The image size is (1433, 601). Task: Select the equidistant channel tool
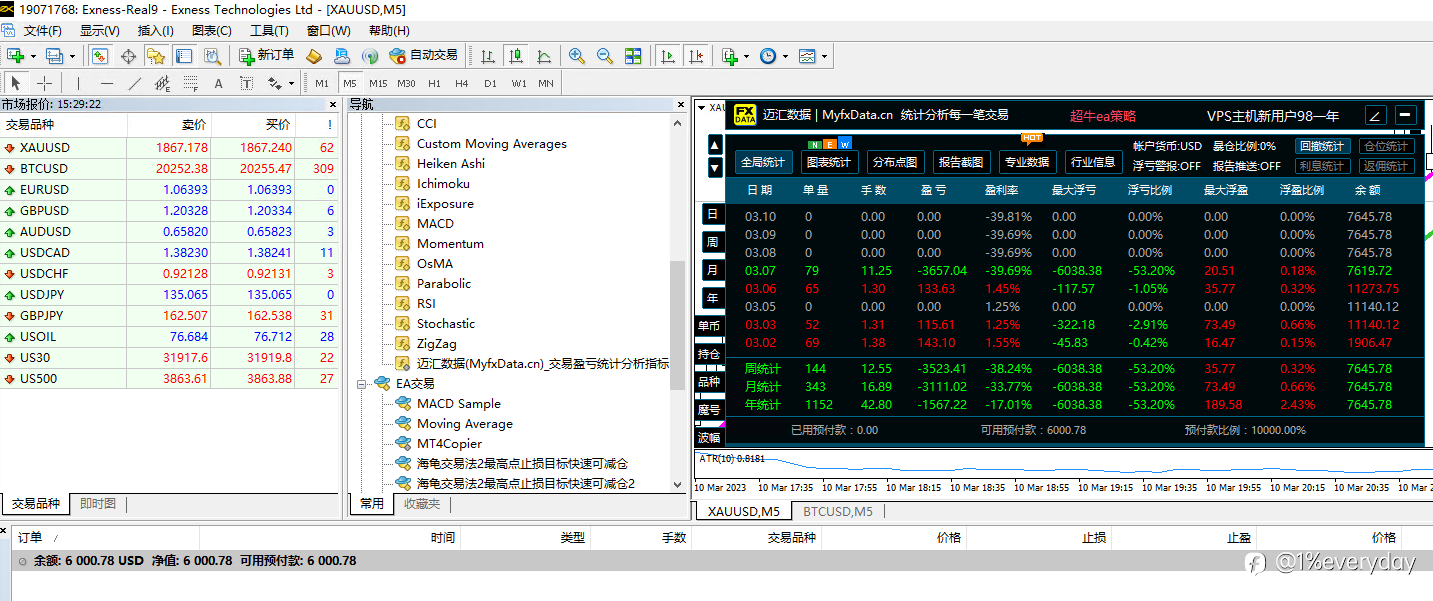click(x=163, y=83)
